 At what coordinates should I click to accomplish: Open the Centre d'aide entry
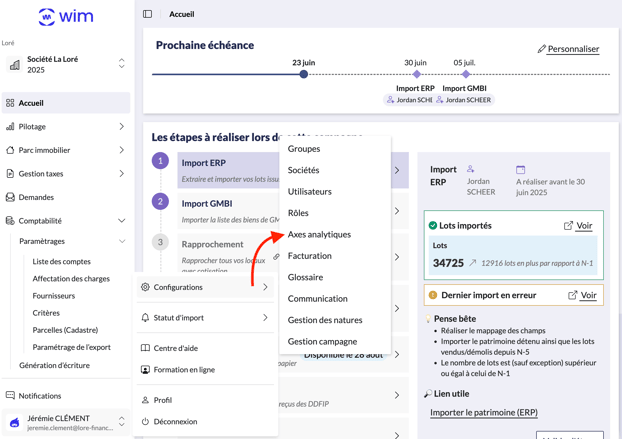[175, 348]
